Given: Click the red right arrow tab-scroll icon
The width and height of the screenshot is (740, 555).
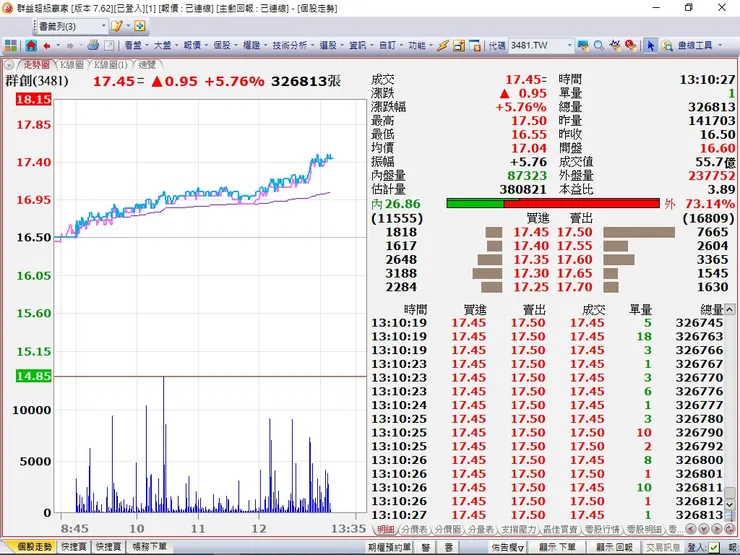Looking at the screenshot, I should (x=716, y=529).
